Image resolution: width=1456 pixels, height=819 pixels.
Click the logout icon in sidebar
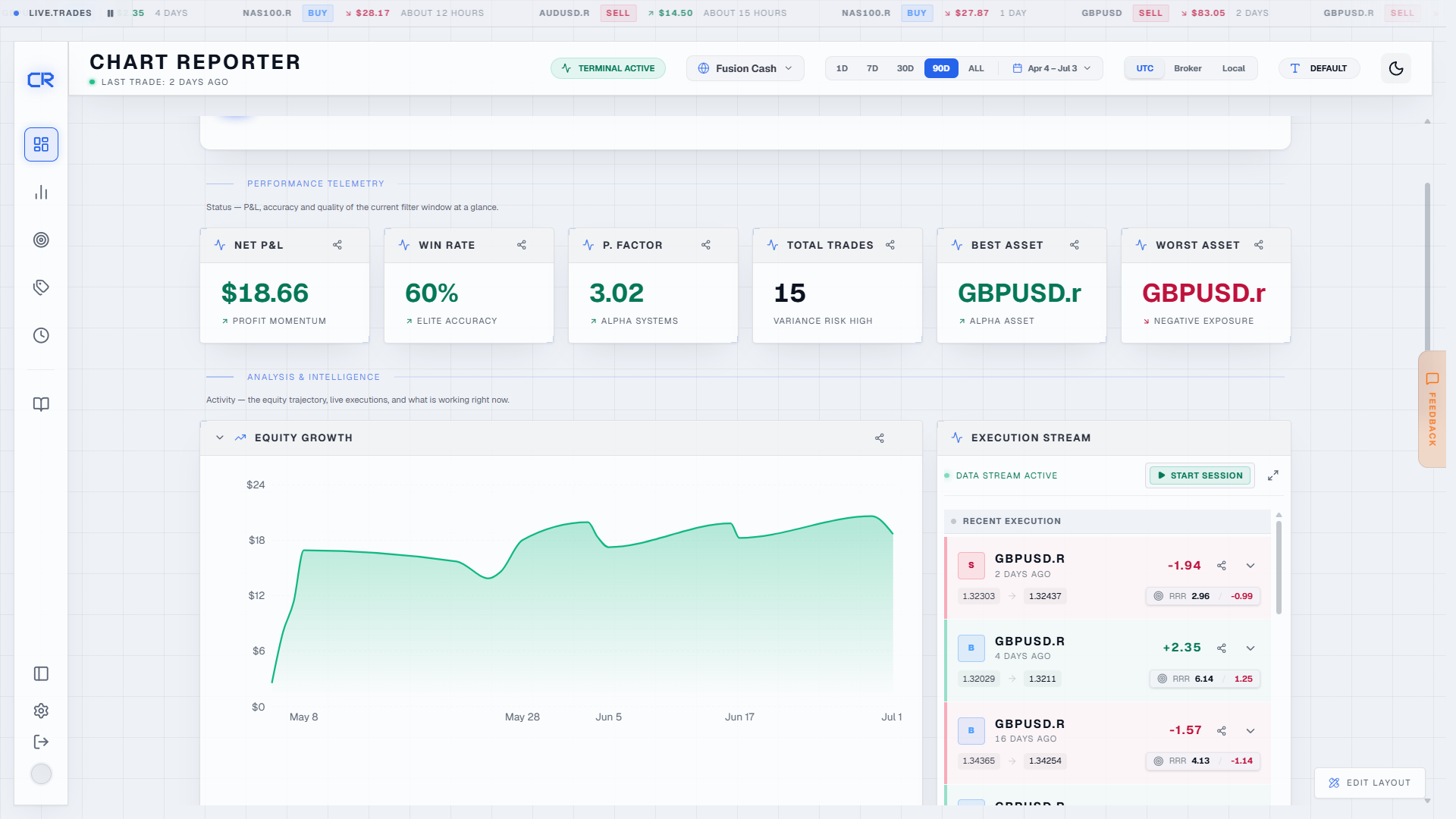pyautogui.click(x=41, y=742)
